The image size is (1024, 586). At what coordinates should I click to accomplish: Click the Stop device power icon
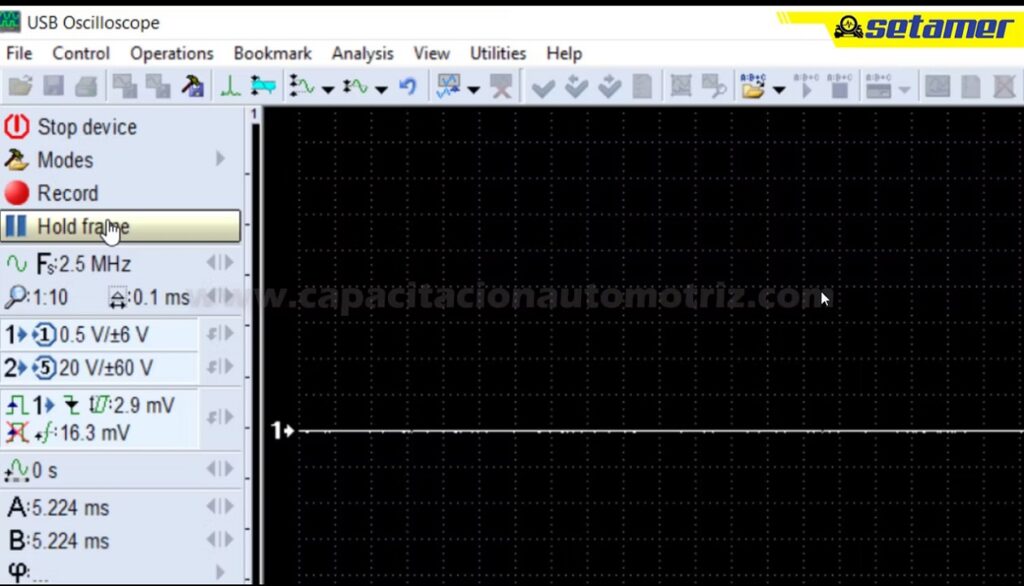click(x=17, y=127)
